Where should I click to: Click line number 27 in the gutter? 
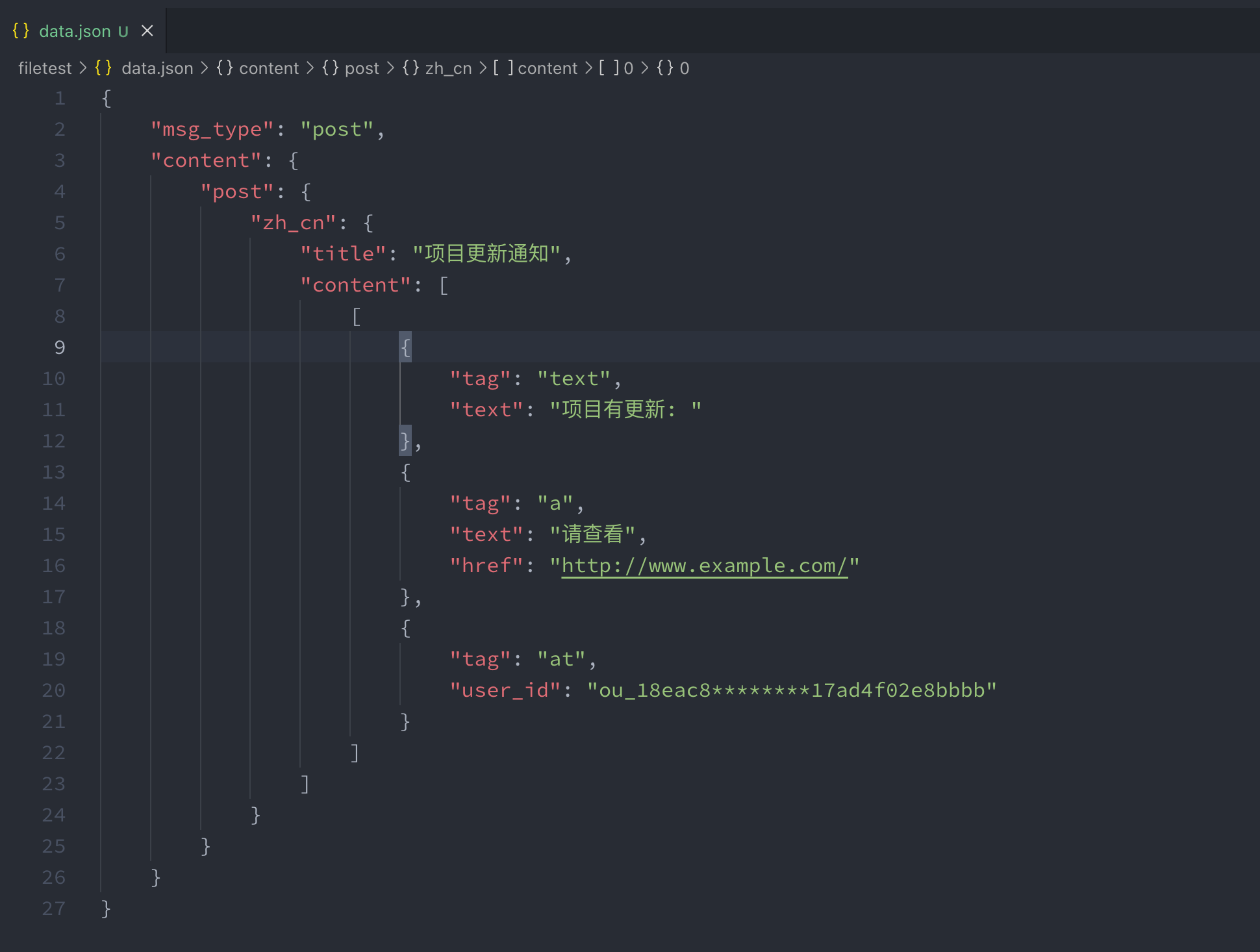point(54,908)
